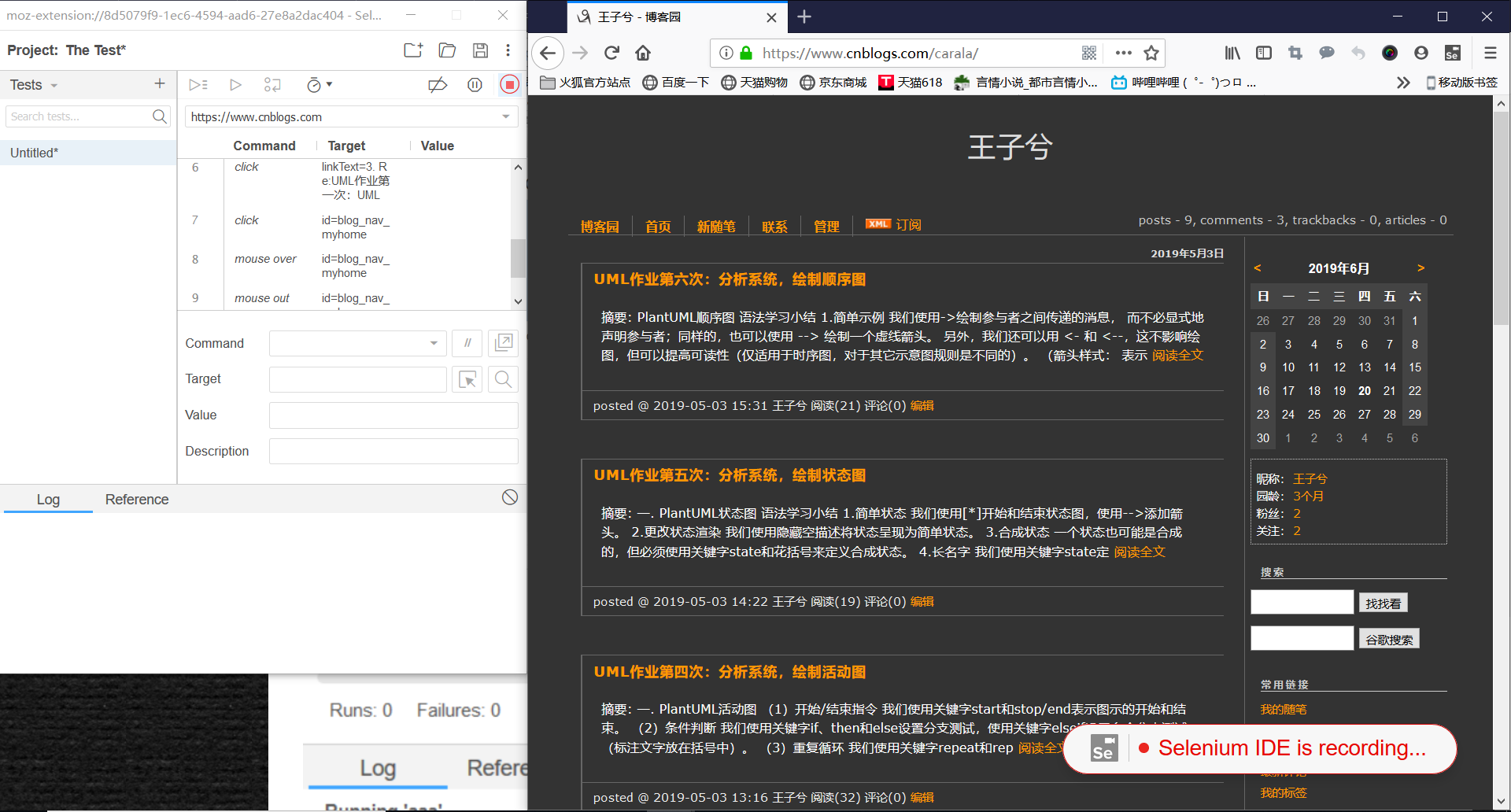Add a new test with plus icon

tap(160, 84)
